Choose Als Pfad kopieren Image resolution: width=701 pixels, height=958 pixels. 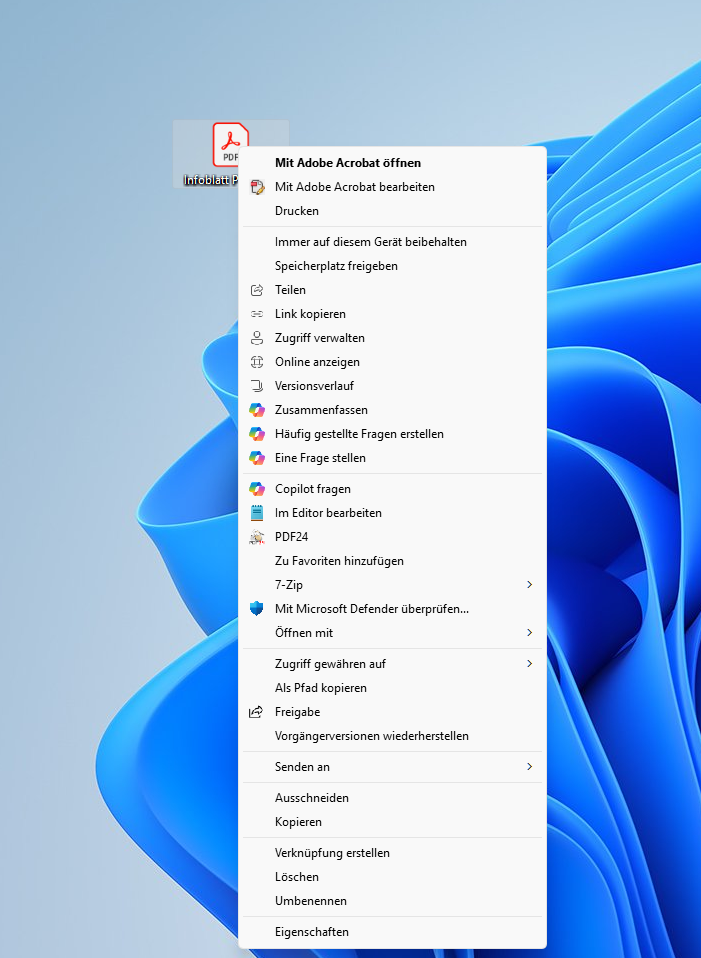point(392,688)
